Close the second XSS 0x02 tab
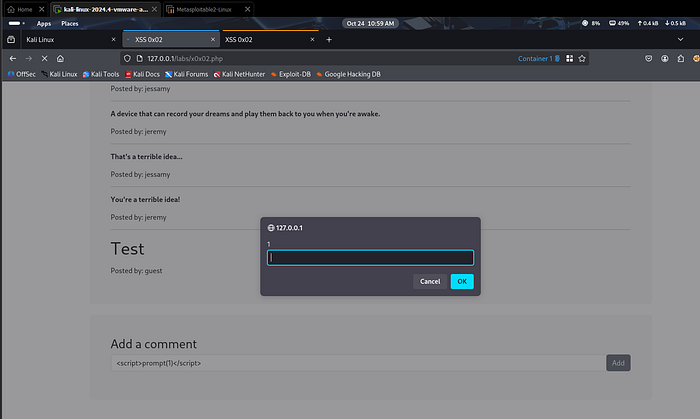This screenshot has width=700, height=419. coord(312,40)
